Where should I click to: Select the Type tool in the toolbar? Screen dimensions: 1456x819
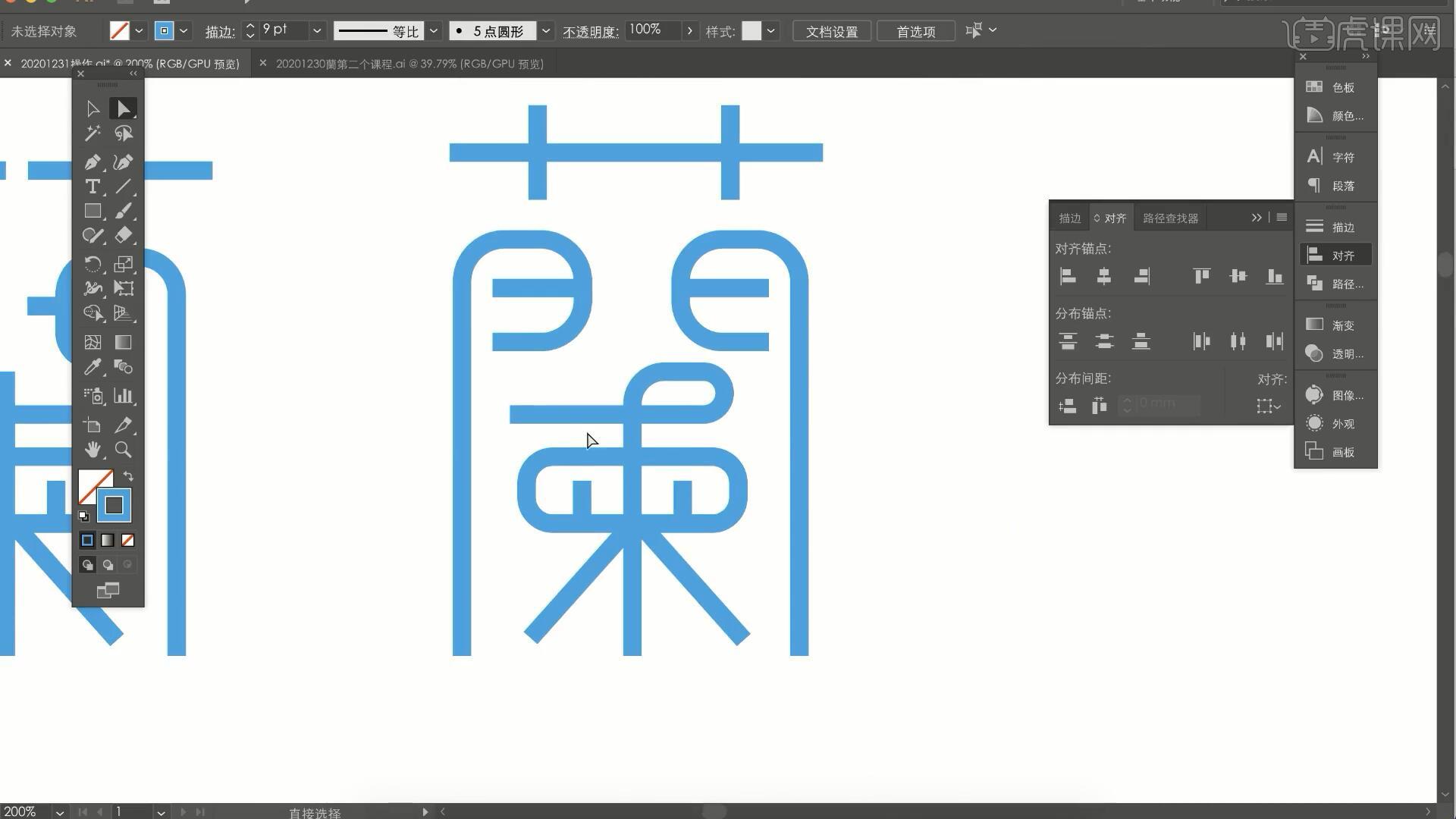[x=93, y=187]
